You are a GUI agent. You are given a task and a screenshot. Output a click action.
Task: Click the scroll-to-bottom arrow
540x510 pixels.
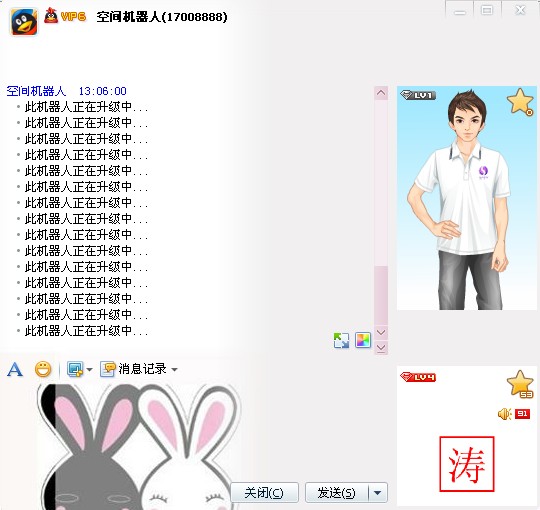381,348
